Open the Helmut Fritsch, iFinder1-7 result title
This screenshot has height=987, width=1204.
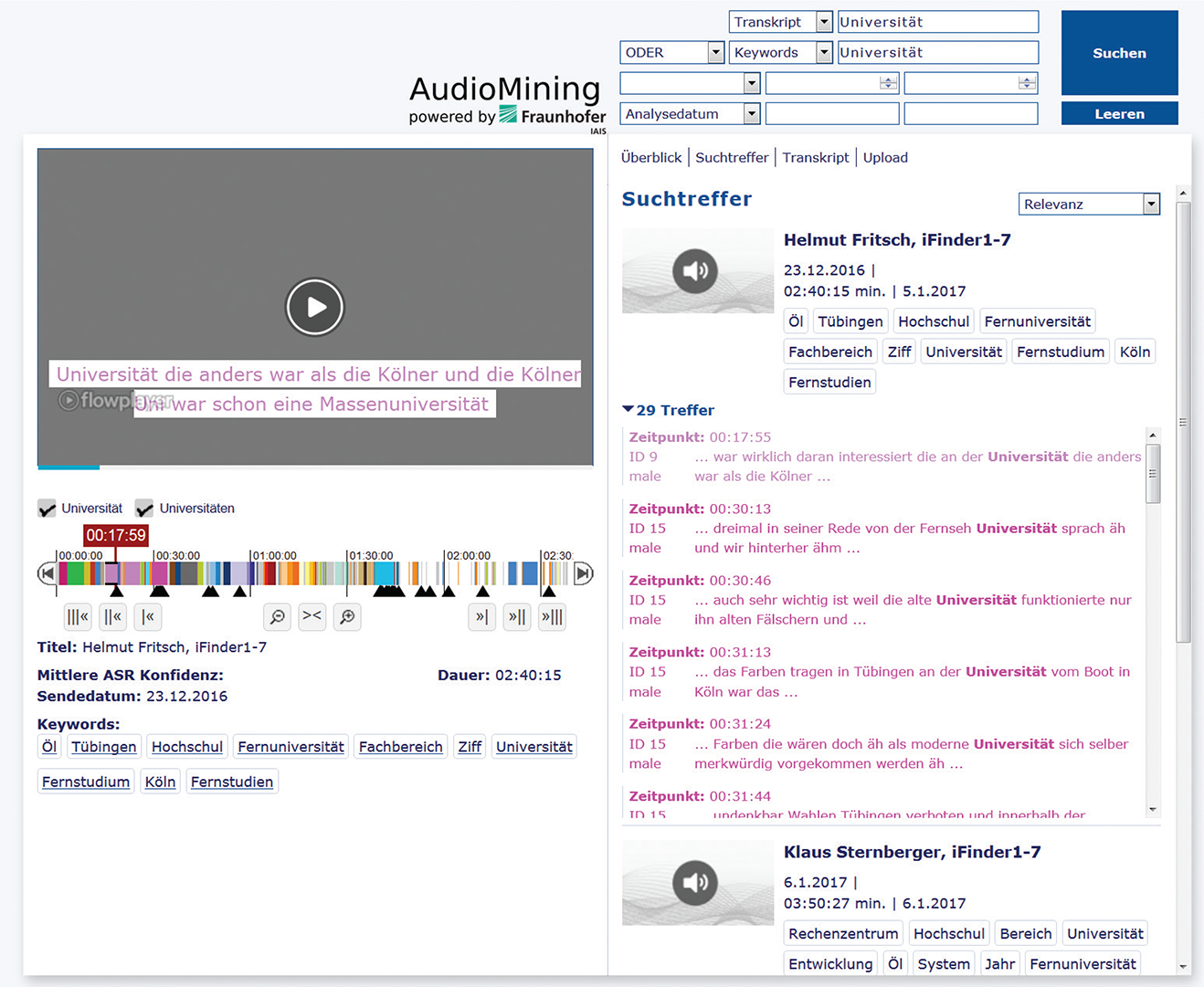click(897, 240)
